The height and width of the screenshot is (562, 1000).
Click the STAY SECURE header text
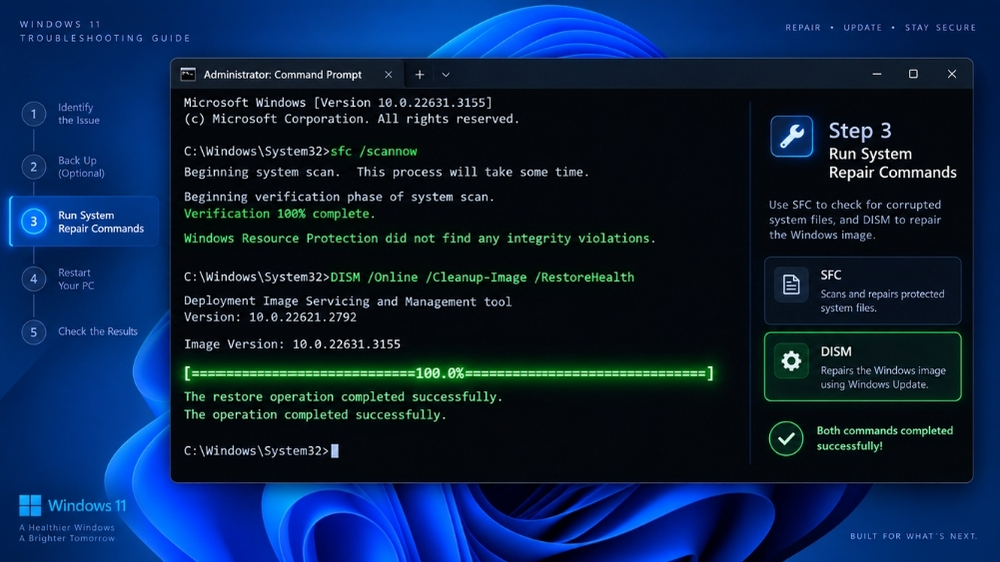(x=941, y=27)
